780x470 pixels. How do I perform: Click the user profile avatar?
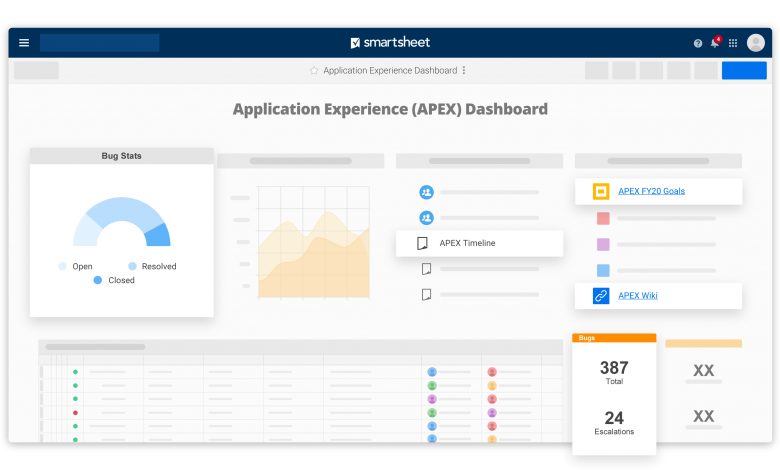pos(756,42)
